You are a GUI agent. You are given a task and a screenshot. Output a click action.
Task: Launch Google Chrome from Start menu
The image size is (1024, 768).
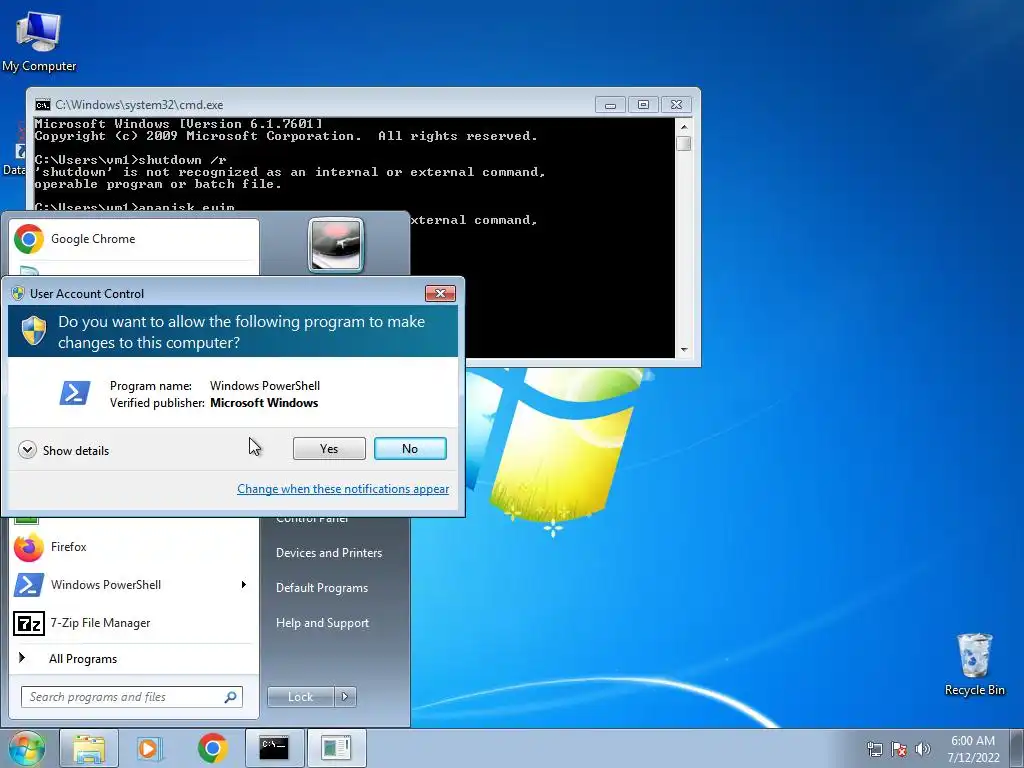(134, 239)
